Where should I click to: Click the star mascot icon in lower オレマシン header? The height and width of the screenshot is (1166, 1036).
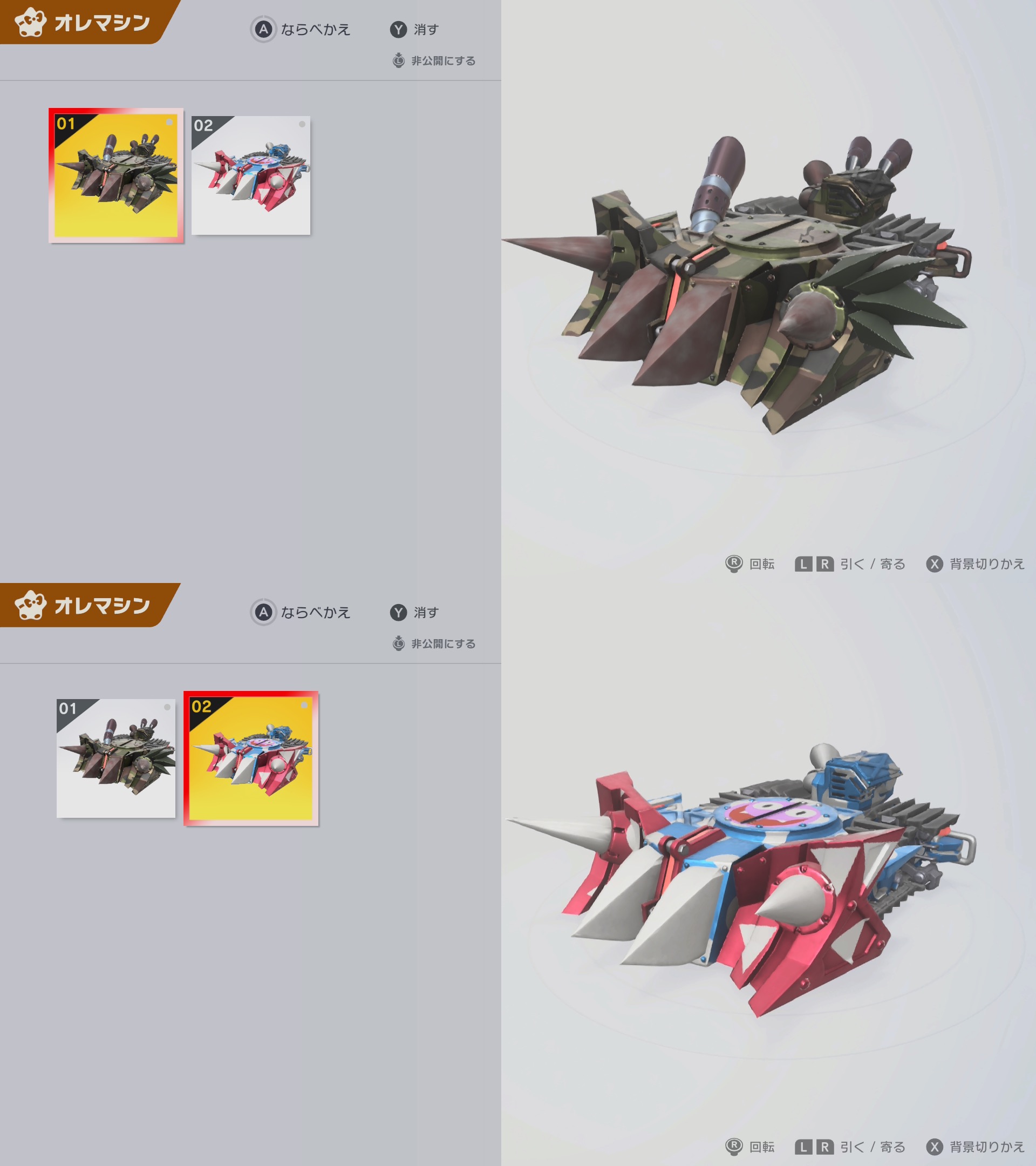point(30,605)
